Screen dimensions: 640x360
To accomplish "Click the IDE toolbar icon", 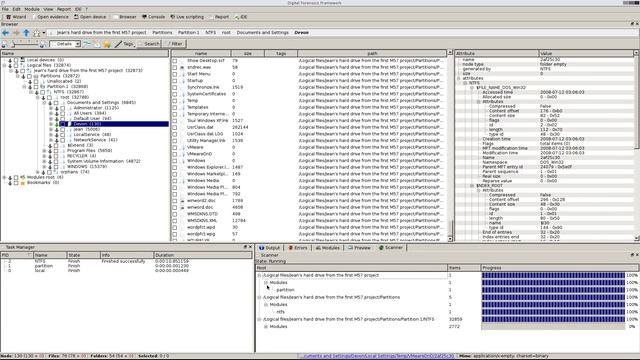I will point(237,17).
